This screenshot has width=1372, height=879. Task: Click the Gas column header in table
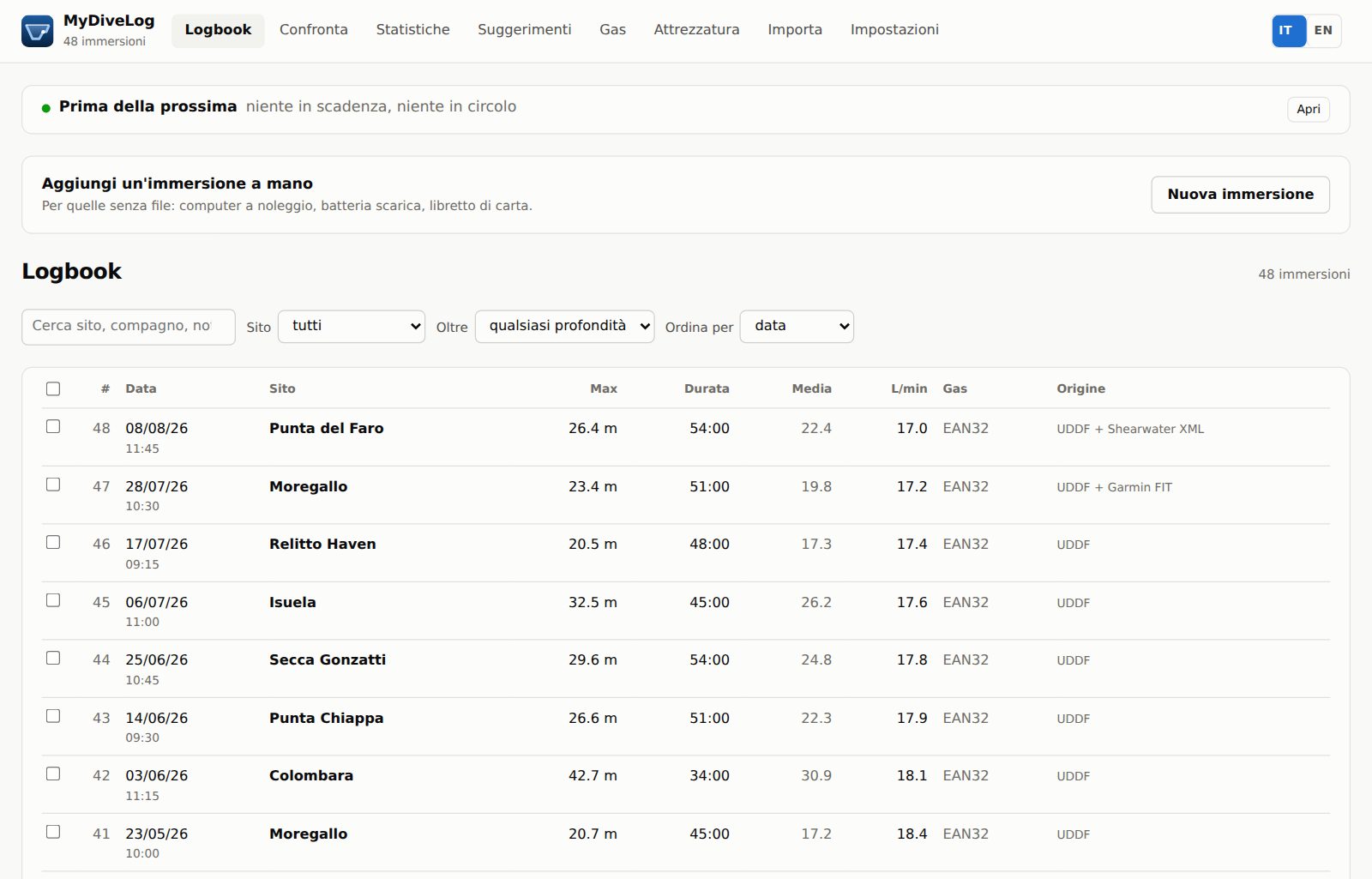(x=954, y=389)
